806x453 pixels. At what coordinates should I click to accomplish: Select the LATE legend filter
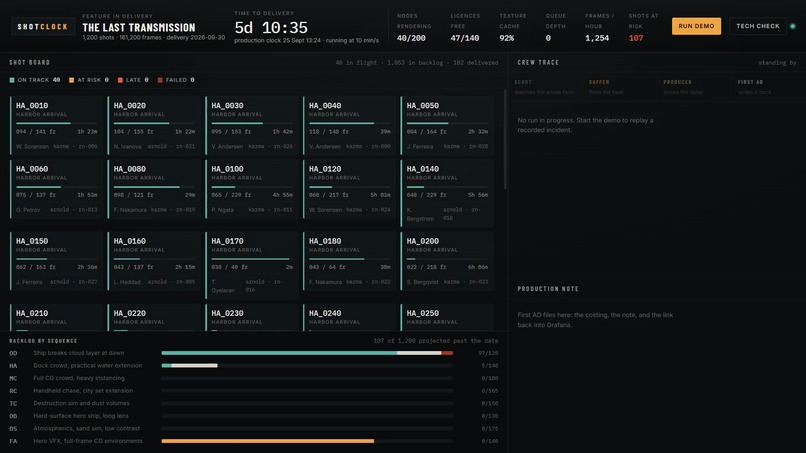(133, 80)
